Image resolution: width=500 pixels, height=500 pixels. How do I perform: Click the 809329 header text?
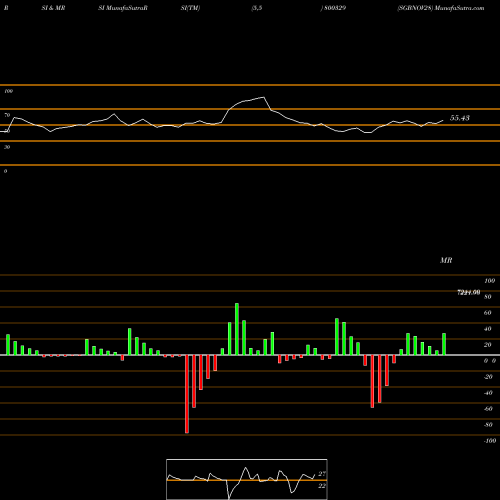(335, 8)
